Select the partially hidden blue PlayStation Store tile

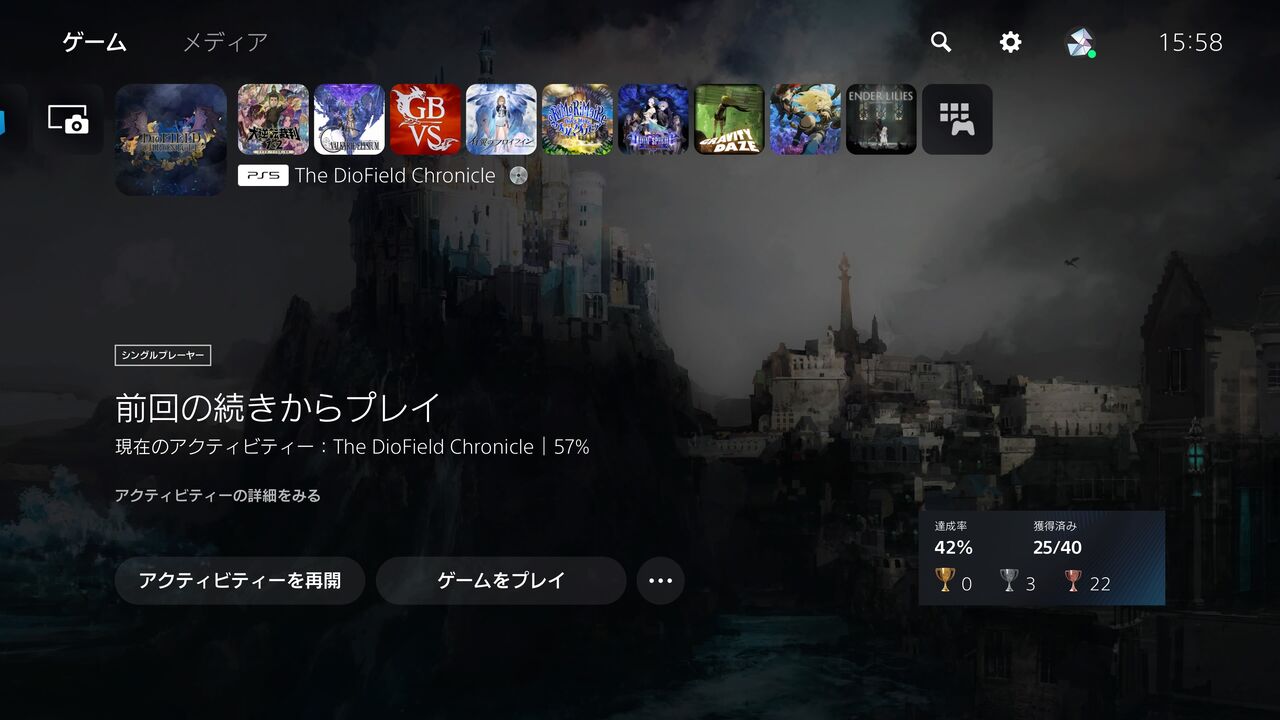point(3,120)
